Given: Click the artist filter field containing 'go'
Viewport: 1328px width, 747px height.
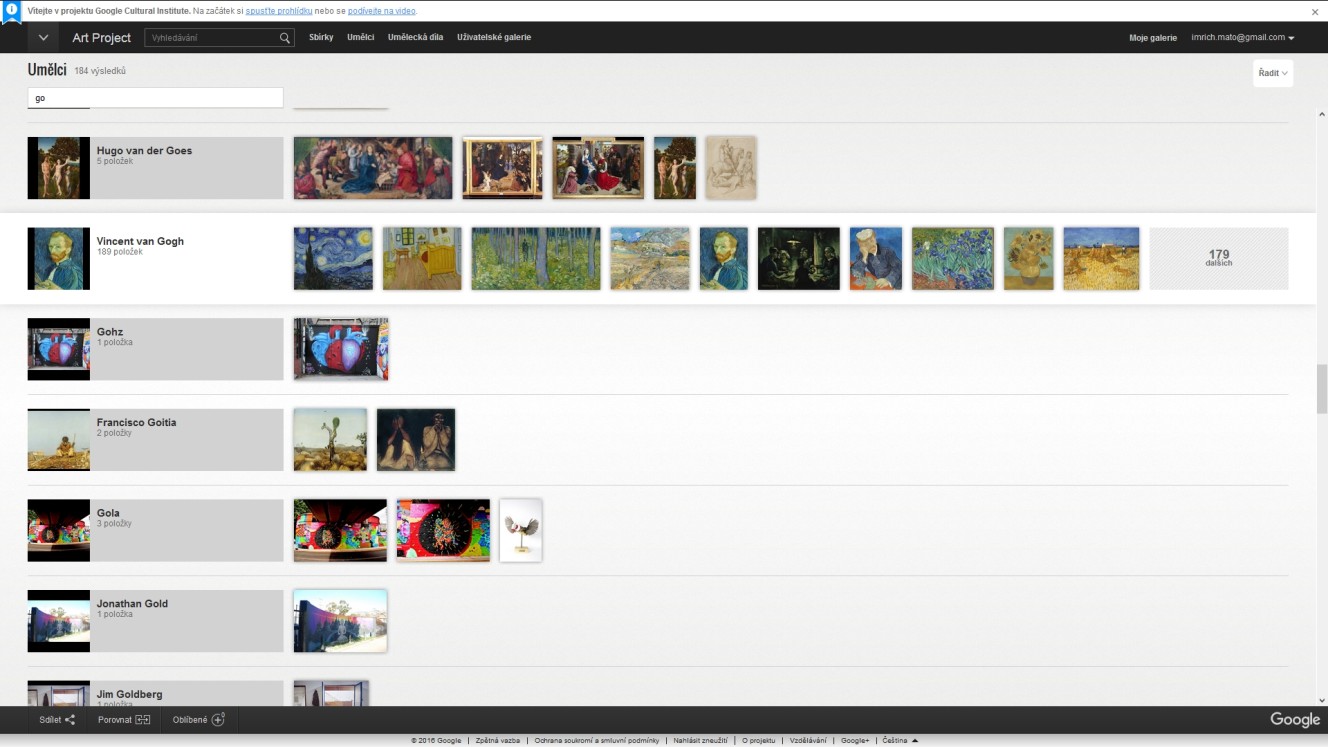Looking at the screenshot, I should coord(155,98).
